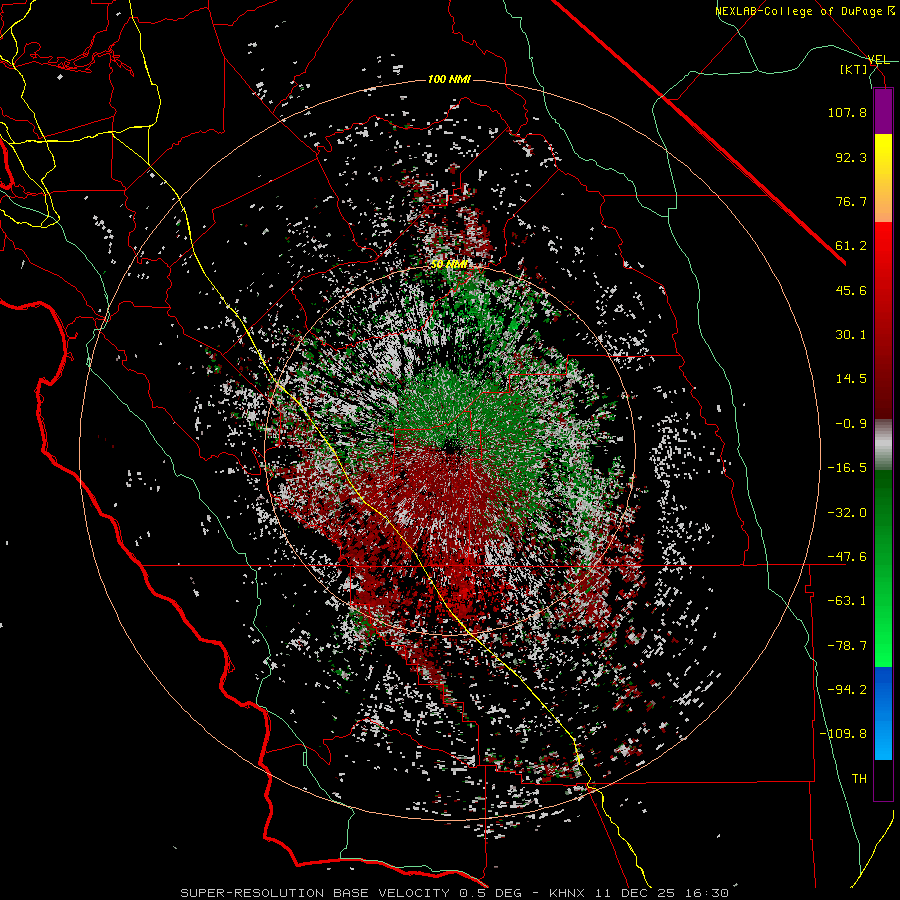Click the 100 NMI range ring label
Screen dimensions: 900x900
449,79
